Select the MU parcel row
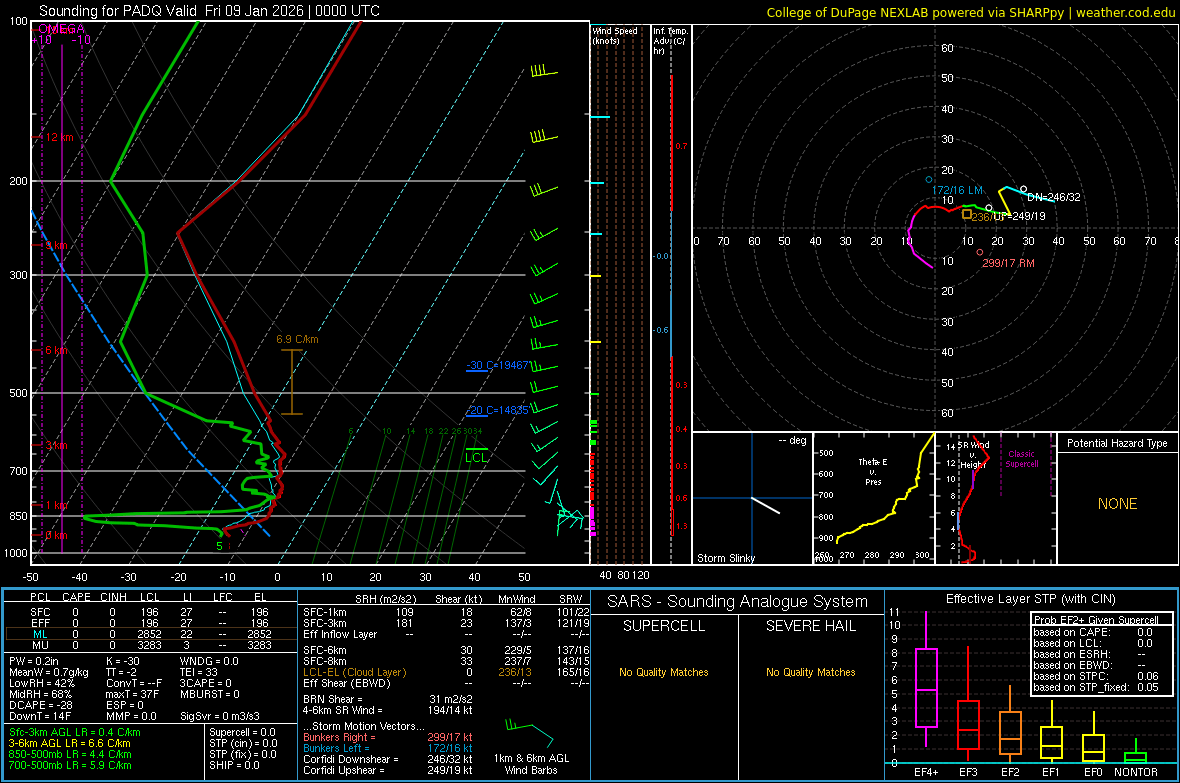This screenshot has height=783, width=1180. point(151,645)
